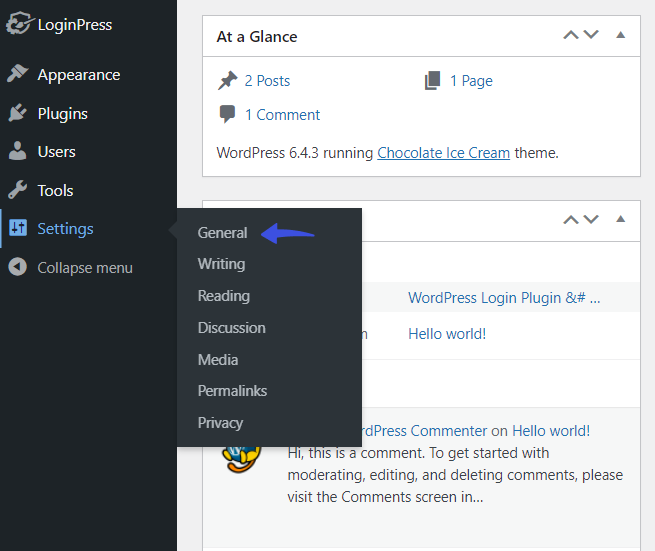Click Collapse menu label

85,268
